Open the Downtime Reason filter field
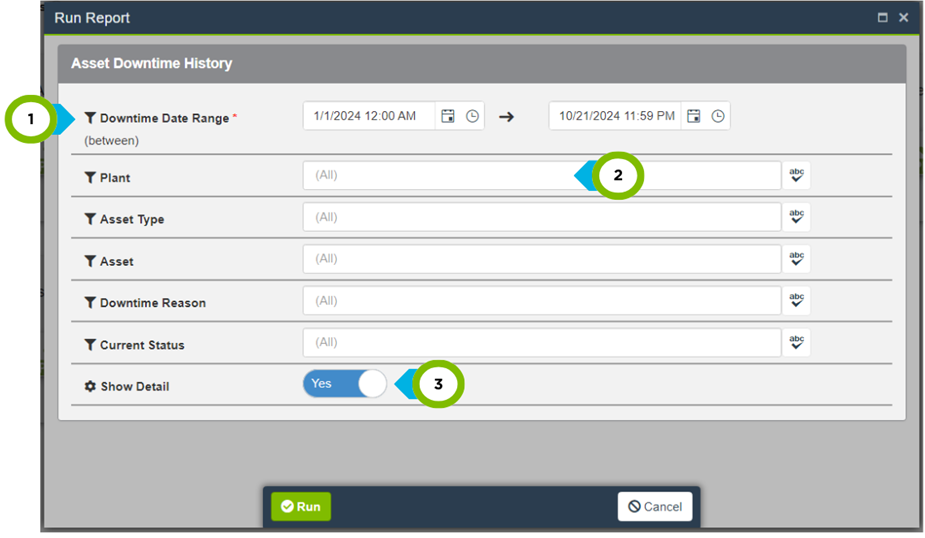The width and height of the screenshot is (925, 538). 540,301
